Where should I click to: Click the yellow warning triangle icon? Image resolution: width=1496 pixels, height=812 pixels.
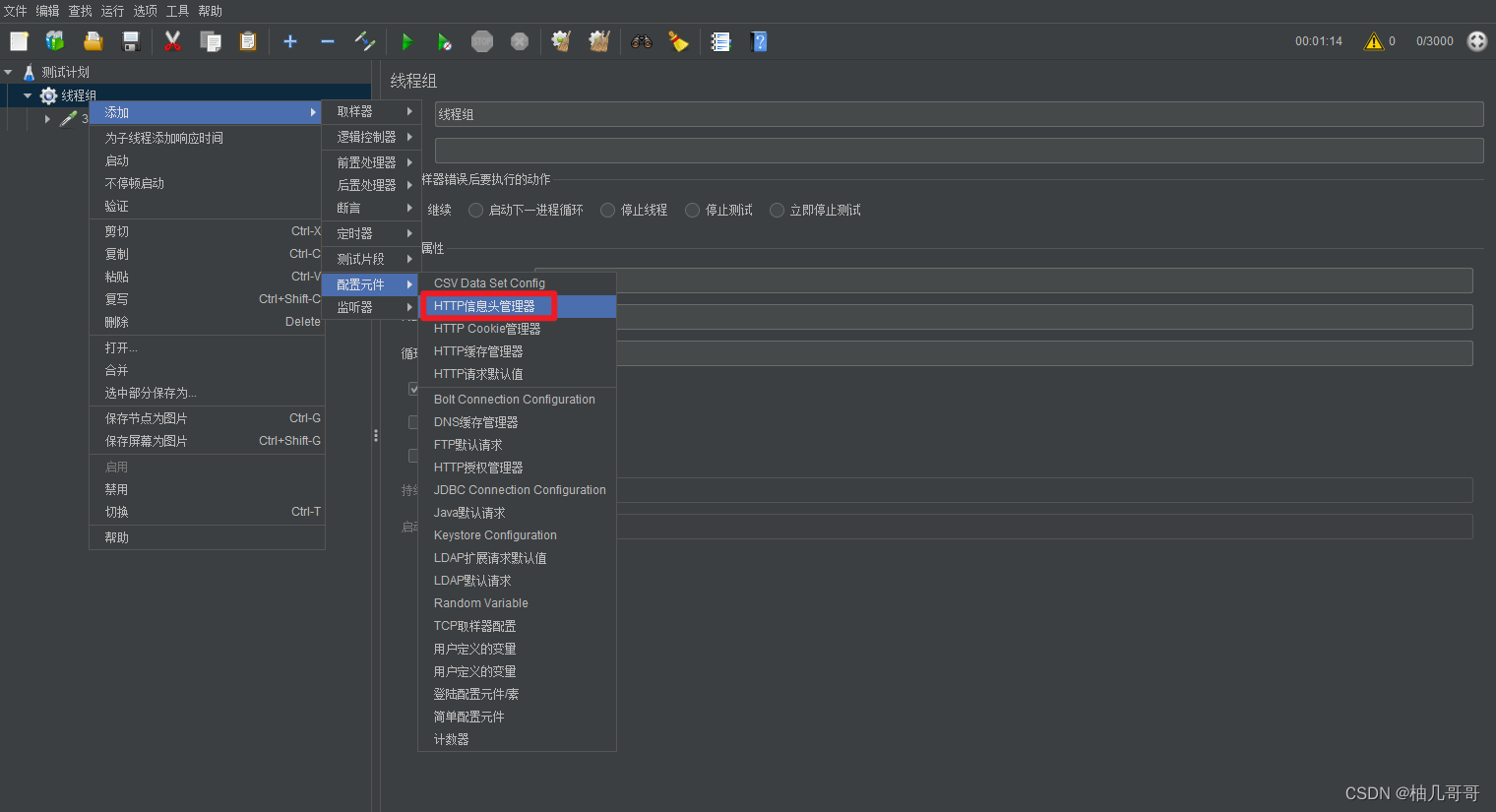1373,41
